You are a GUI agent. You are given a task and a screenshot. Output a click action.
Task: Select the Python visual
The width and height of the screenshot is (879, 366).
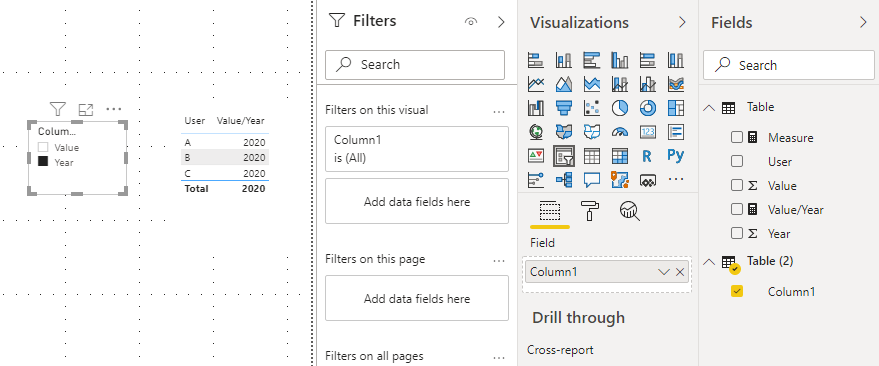click(676, 155)
